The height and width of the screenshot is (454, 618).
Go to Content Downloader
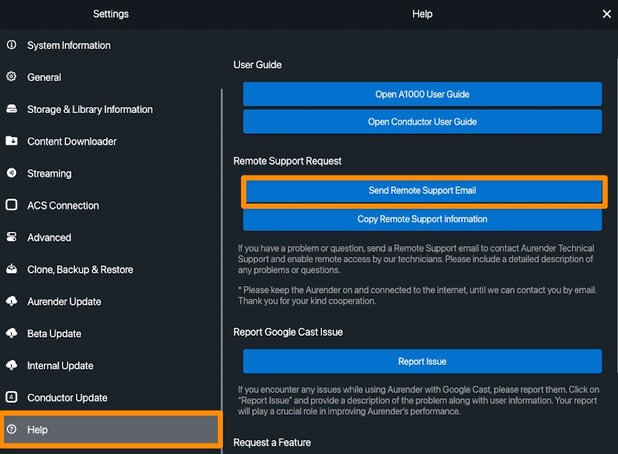tap(110, 141)
